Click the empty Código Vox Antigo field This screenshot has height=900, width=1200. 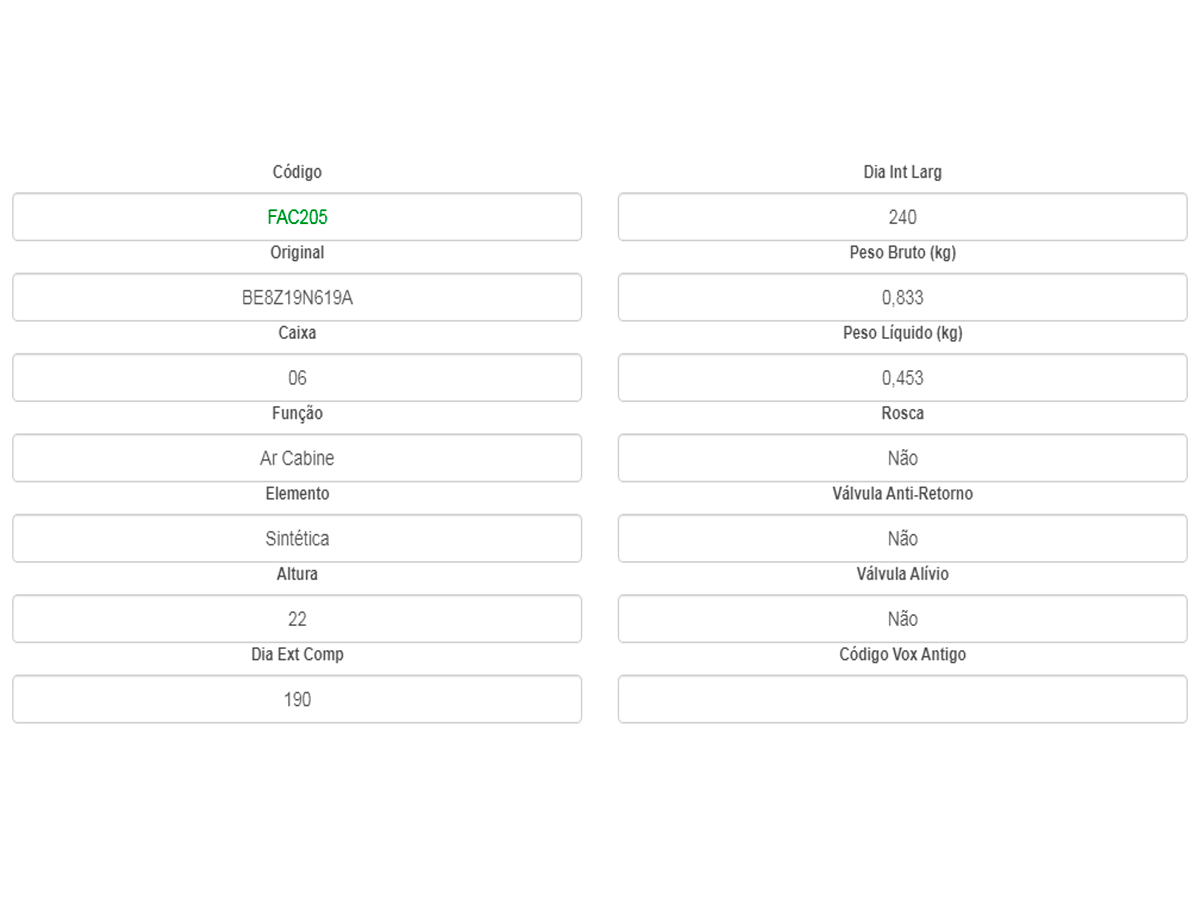pos(902,699)
